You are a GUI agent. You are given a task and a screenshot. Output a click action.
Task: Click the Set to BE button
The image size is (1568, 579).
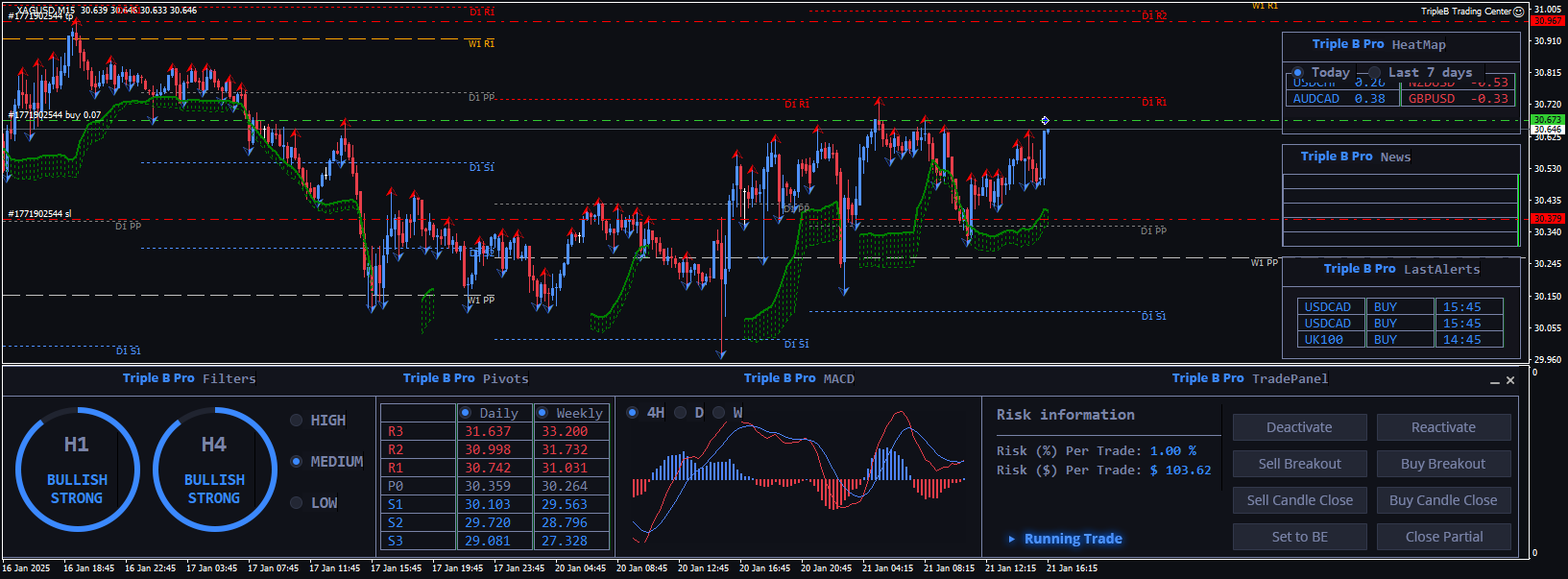pos(1299,537)
